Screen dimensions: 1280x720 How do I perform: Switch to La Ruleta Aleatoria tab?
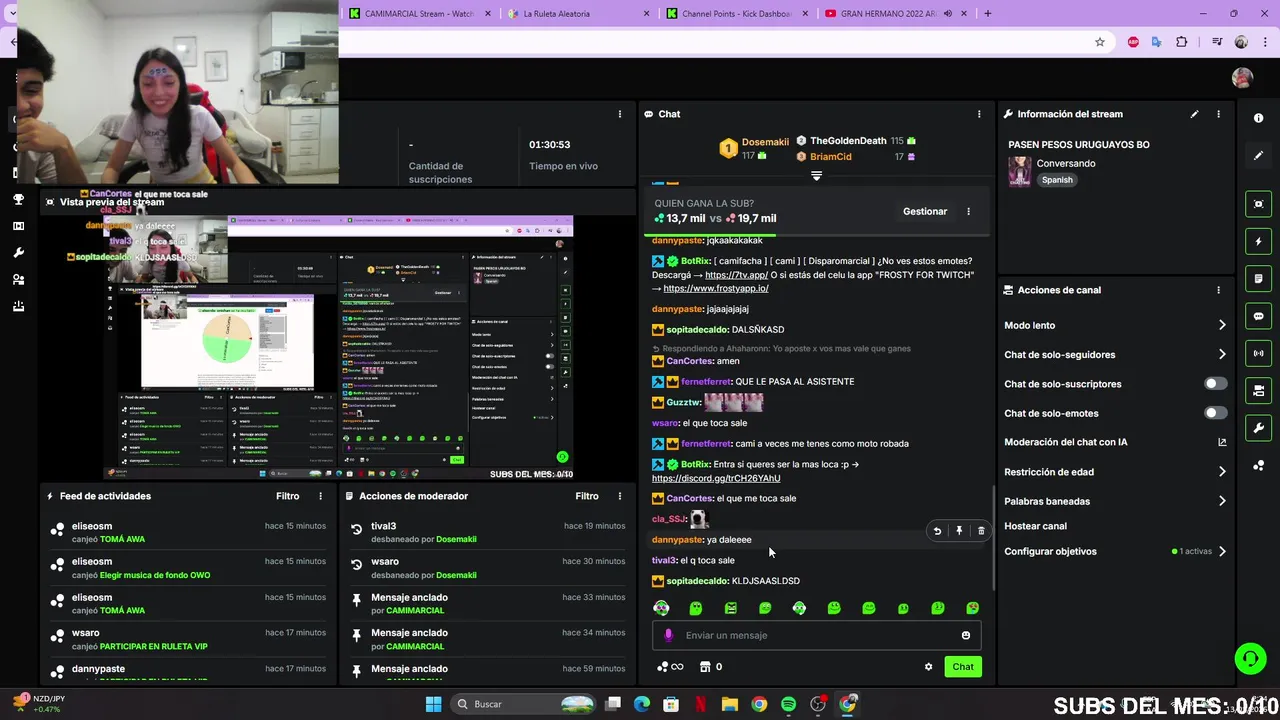click(578, 14)
